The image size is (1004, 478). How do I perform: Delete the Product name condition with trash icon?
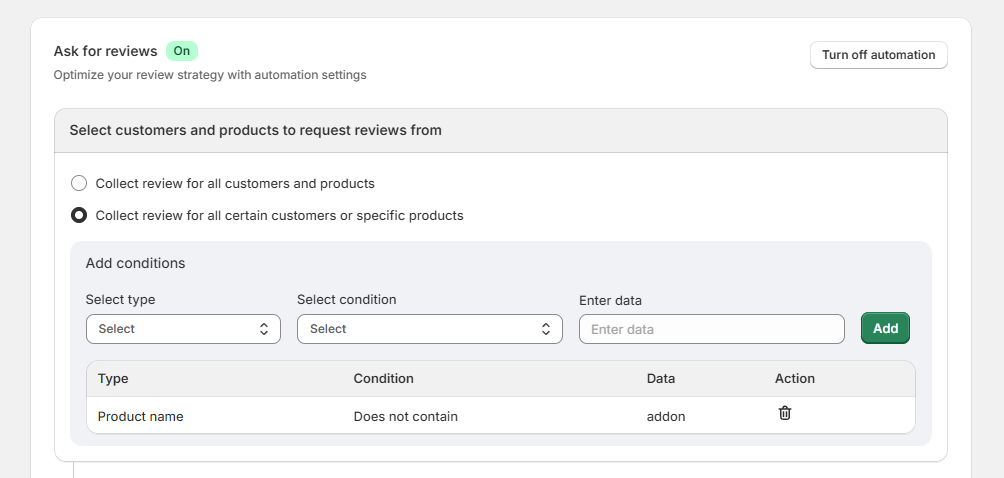785,413
